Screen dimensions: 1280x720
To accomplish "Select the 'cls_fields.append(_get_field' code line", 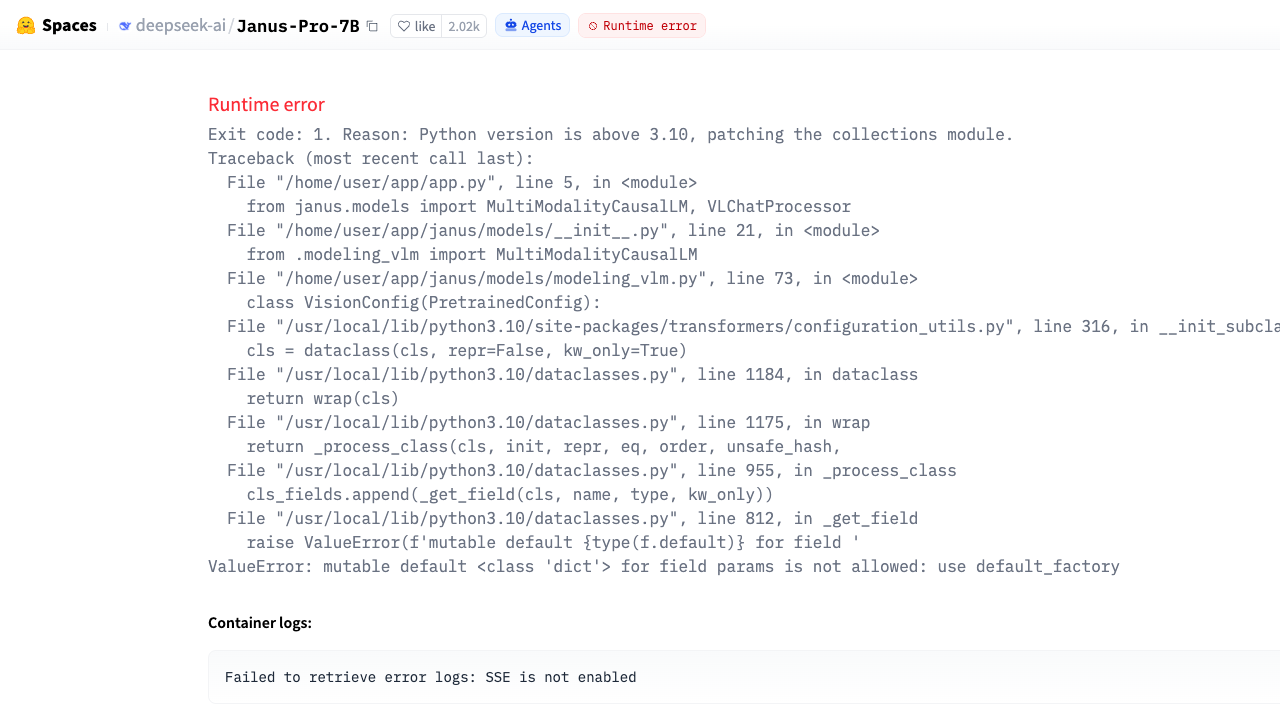I will tap(510, 495).
